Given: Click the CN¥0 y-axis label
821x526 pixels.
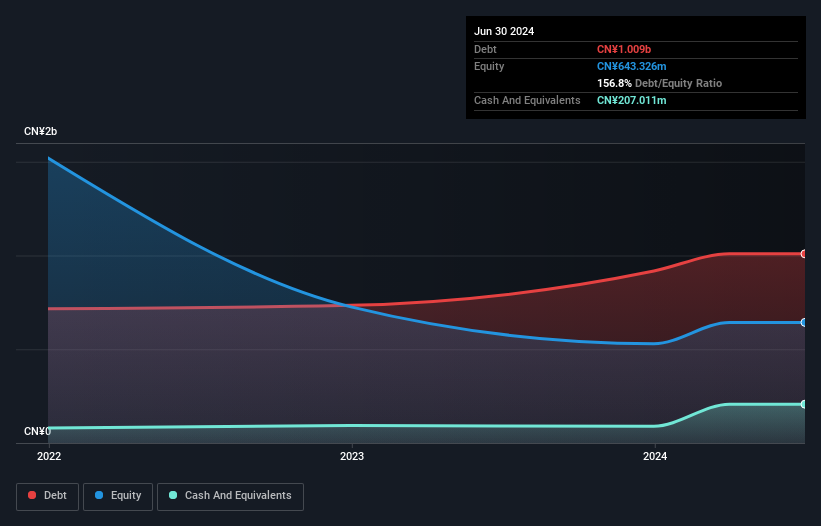Looking at the screenshot, I should 38,431.
